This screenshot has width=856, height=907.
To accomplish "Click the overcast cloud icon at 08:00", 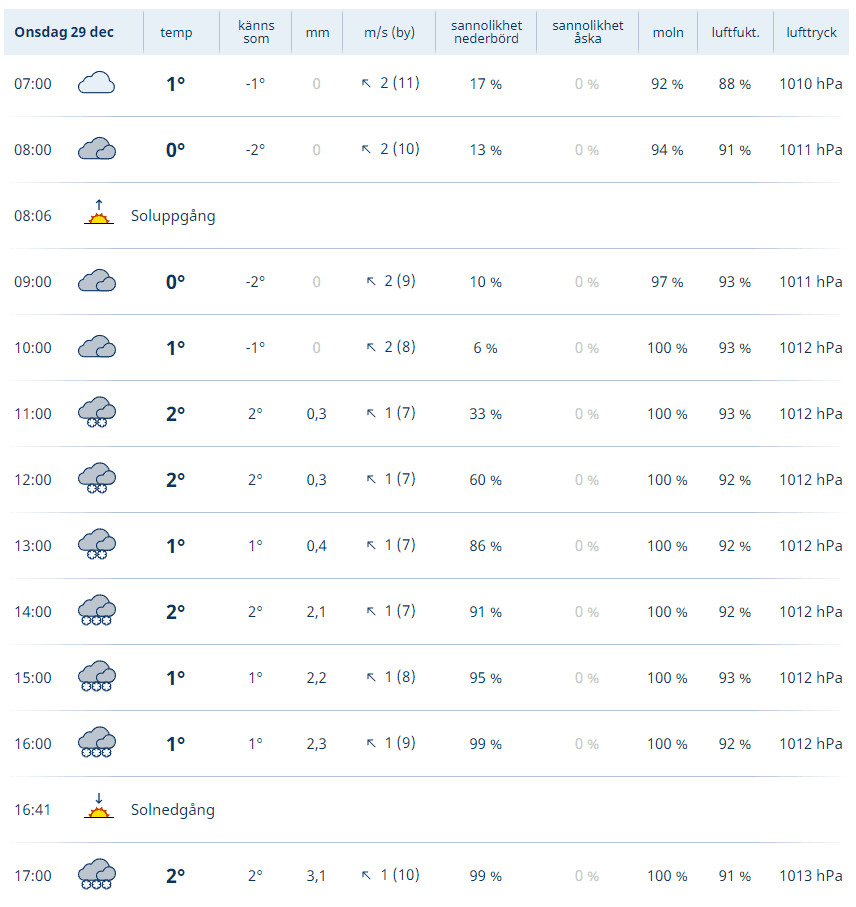I will pyautogui.click(x=97, y=149).
